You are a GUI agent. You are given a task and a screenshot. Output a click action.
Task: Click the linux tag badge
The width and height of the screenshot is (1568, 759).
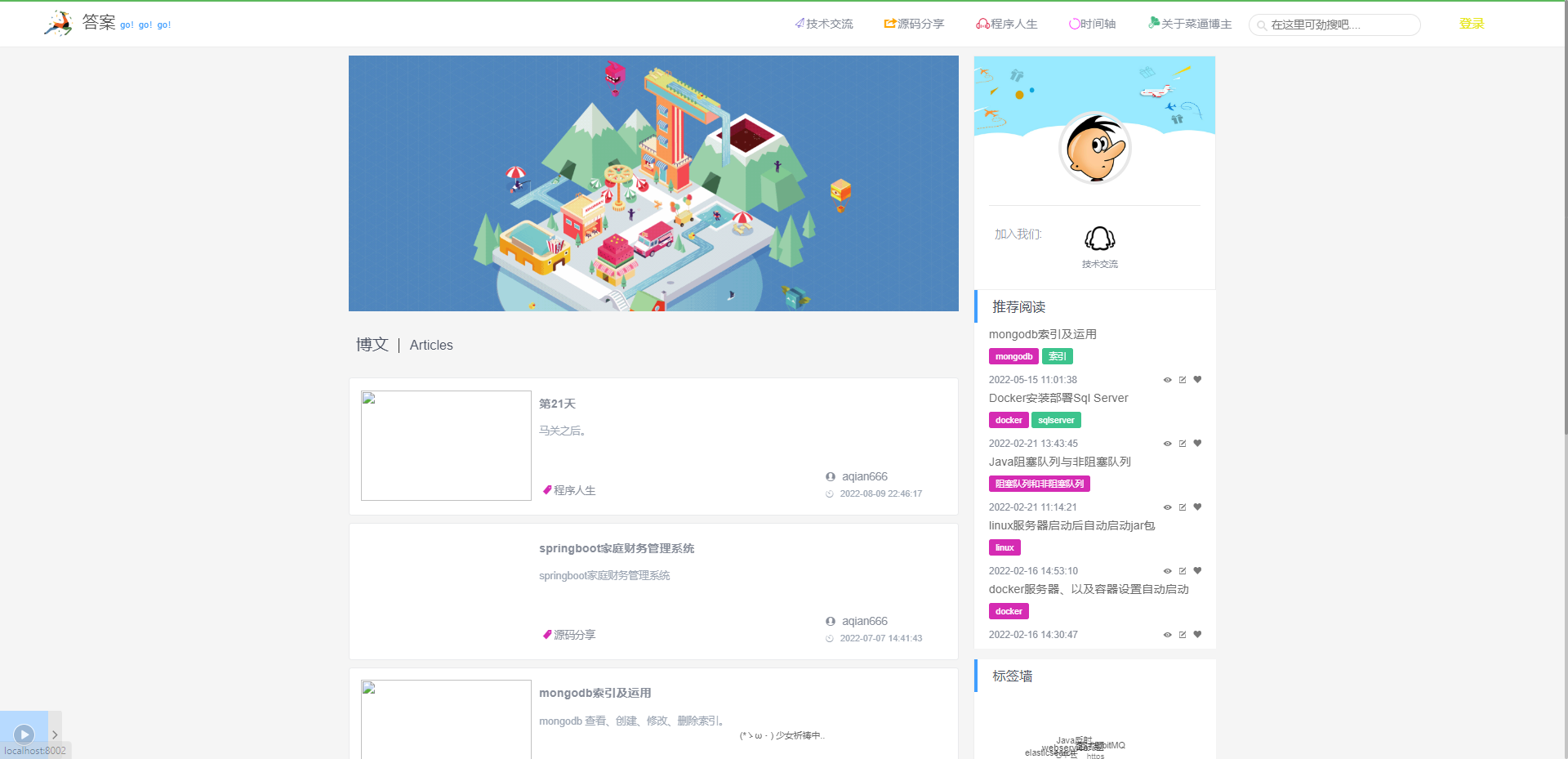click(x=1004, y=547)
